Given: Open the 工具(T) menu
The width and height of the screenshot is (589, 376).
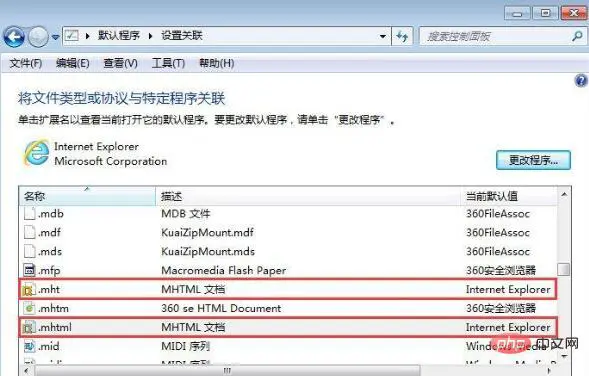Looking at the screenshot, I should [168, 63].
